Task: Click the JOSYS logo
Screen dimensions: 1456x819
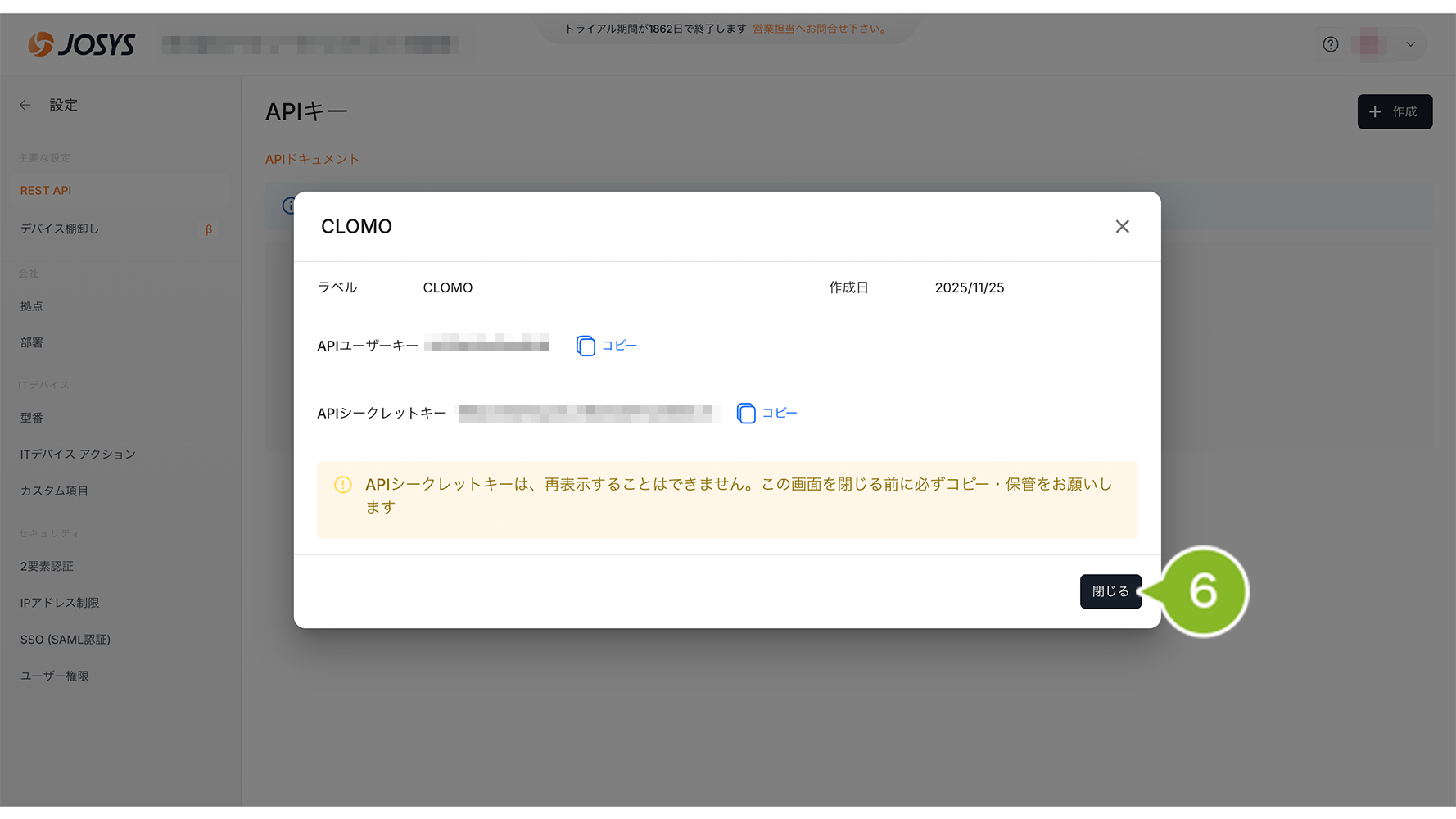Action: point(82,44)
